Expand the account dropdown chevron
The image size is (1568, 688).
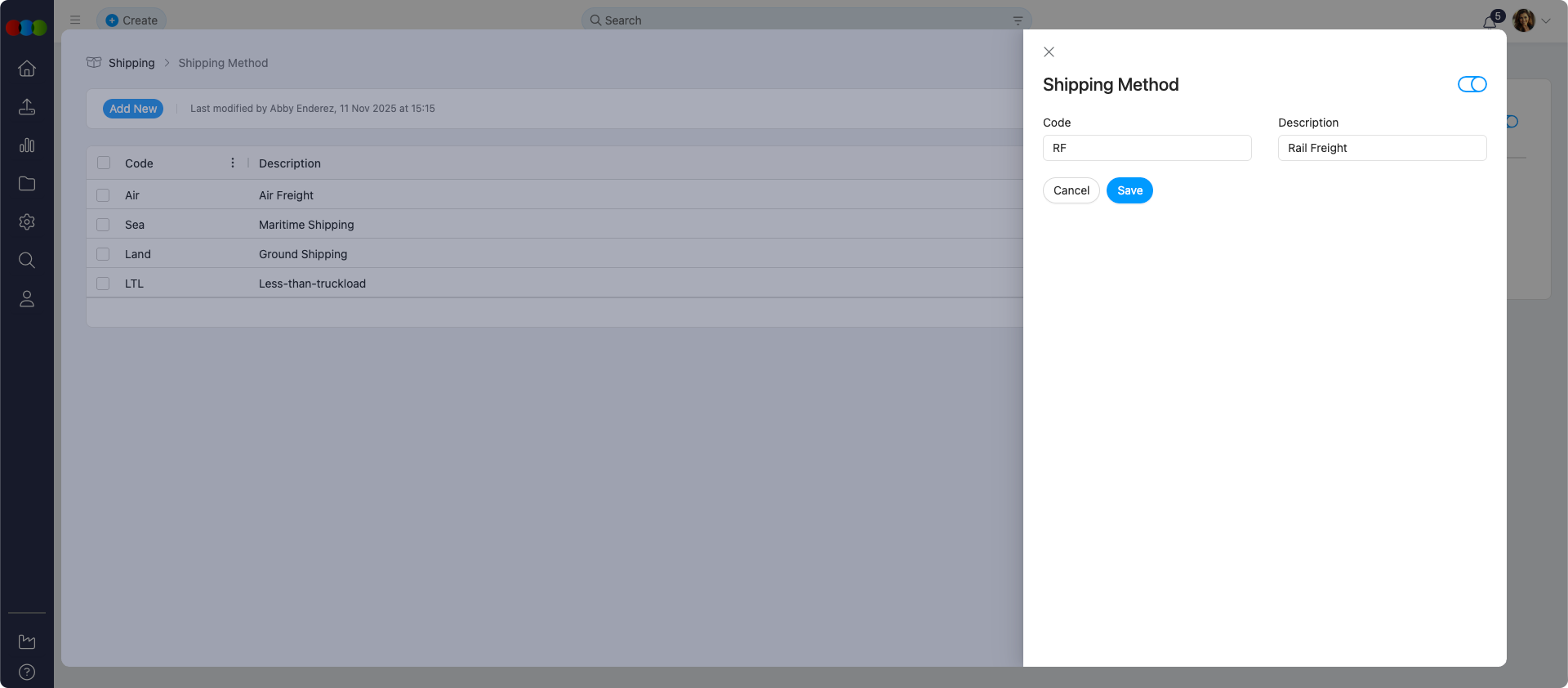point(1546,21)
